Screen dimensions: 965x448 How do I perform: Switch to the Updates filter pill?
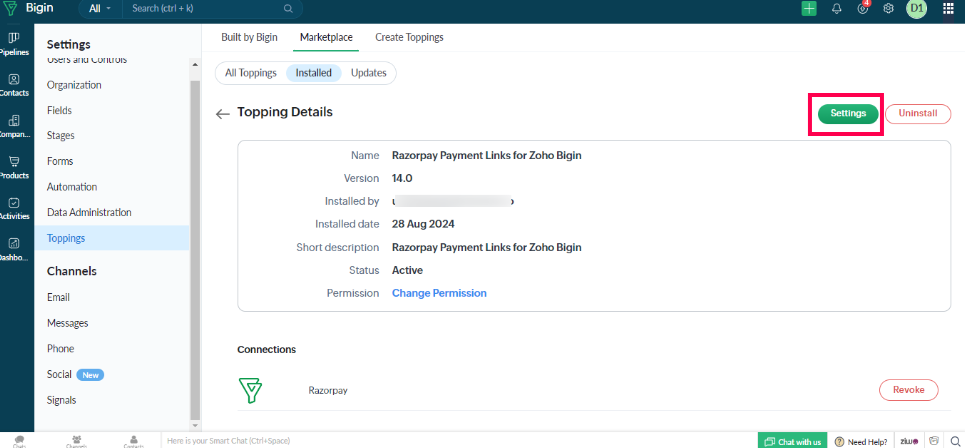pyautogui.click(x=369, y=73)
